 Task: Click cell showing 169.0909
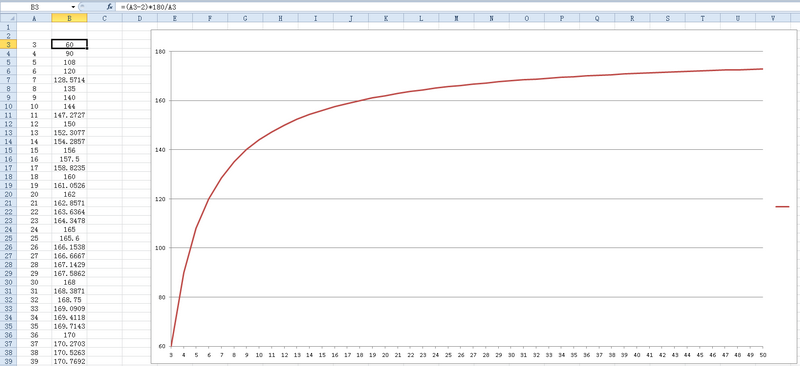point(69,309)
